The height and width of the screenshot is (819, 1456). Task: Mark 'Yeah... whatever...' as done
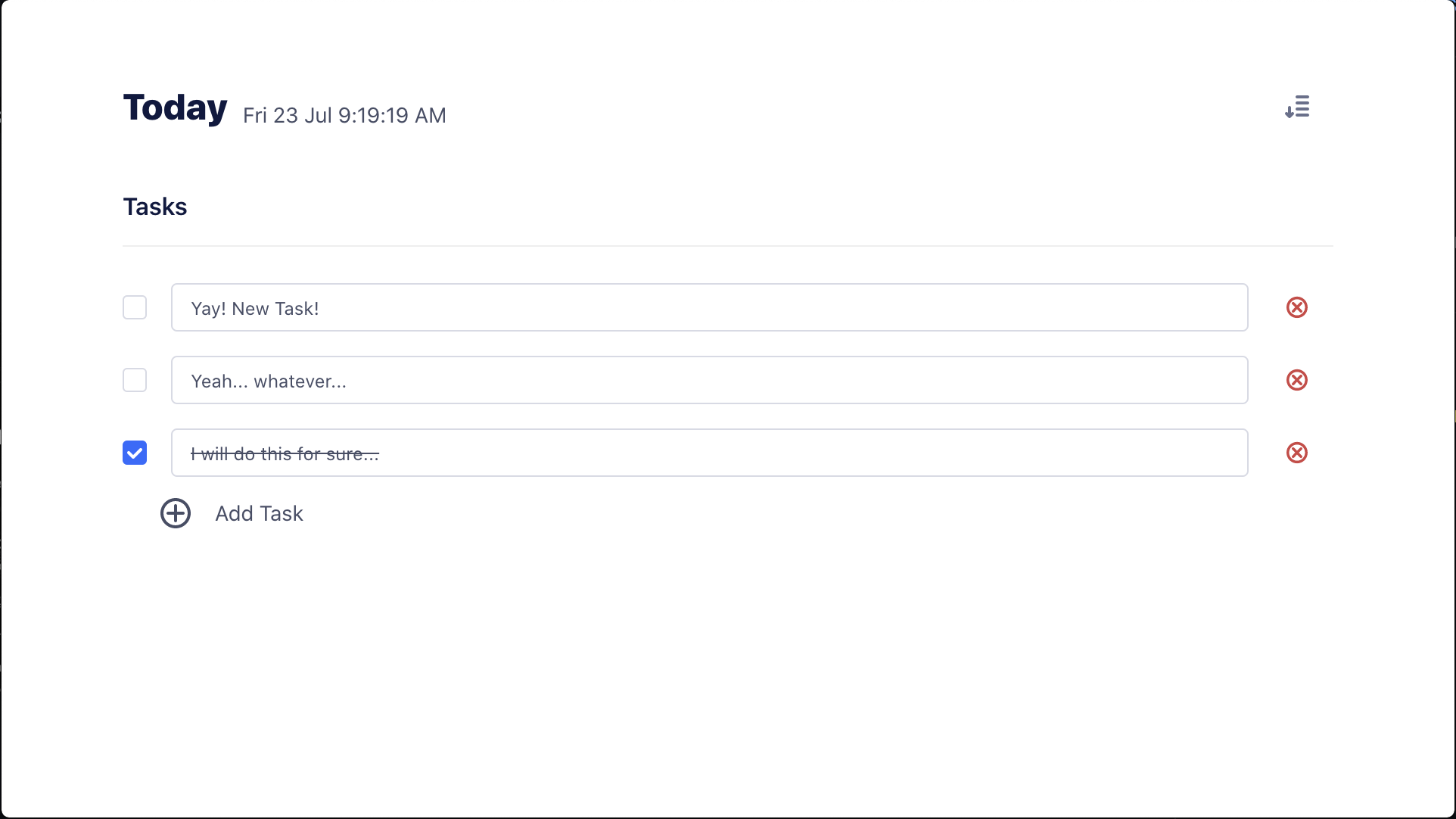pos(135,380)
